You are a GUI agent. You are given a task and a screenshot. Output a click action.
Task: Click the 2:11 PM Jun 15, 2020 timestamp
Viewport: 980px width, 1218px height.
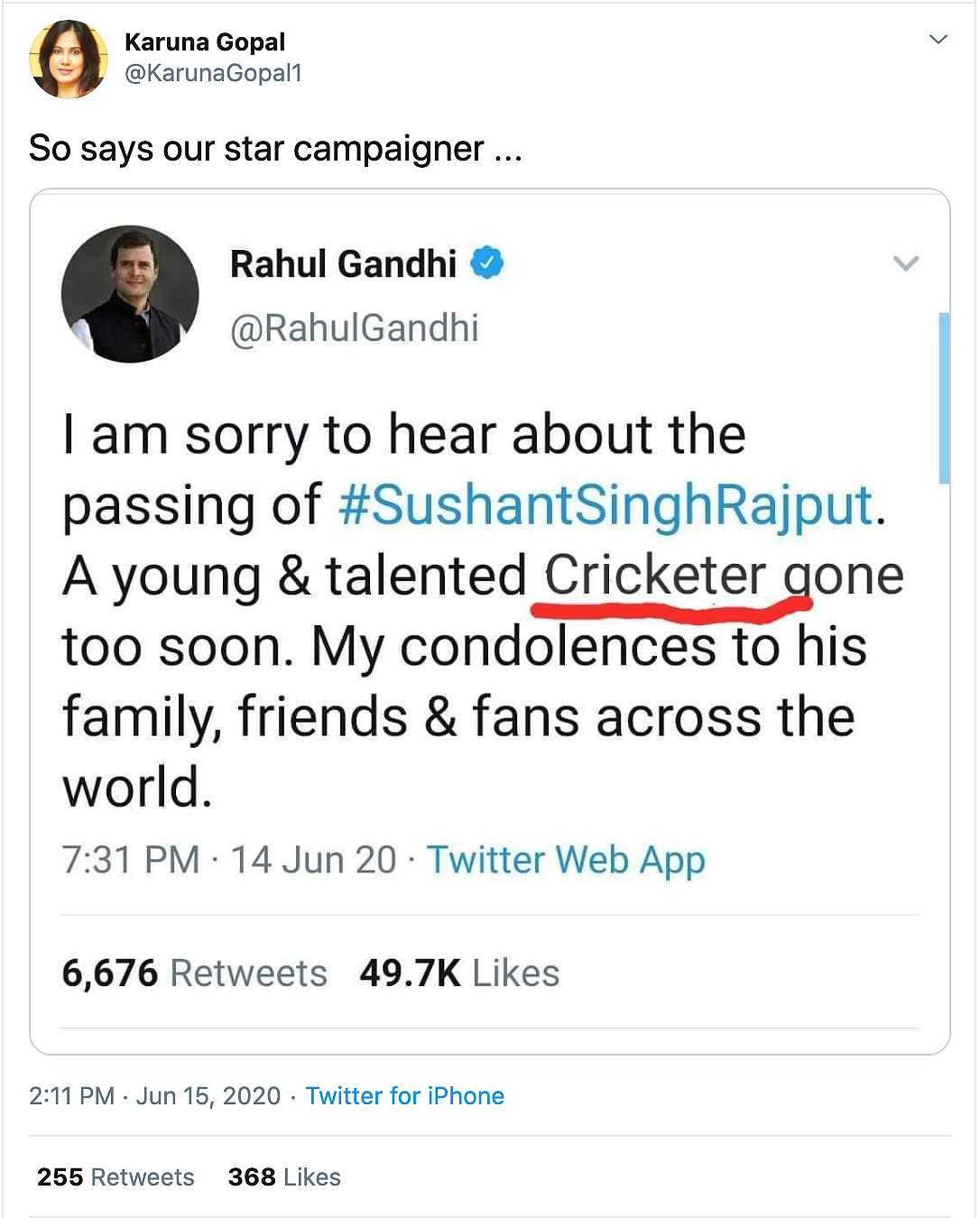click(x=155, y=1096)
